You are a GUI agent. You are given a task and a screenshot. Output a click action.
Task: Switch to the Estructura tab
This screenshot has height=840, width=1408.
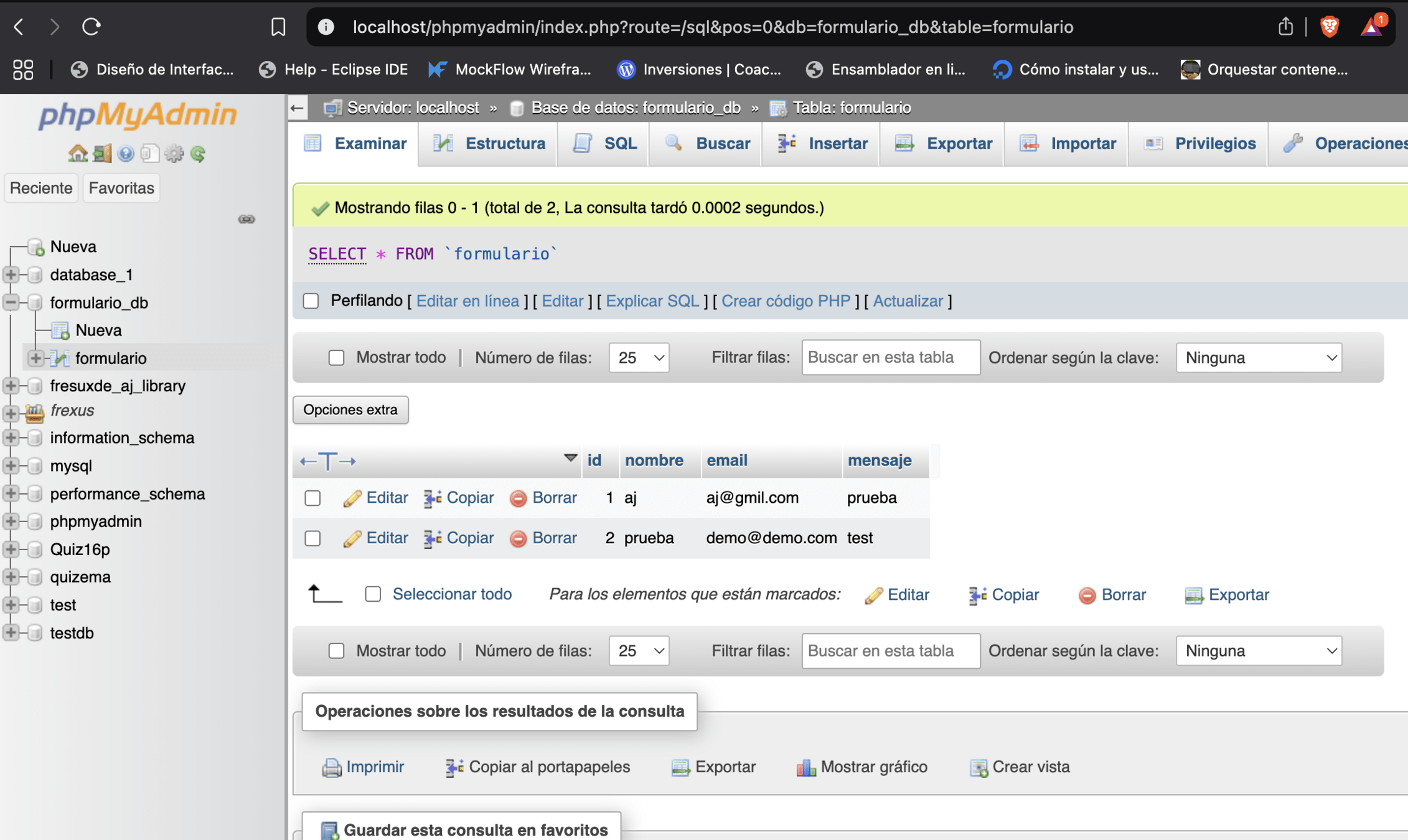pyautogui.click(x=489, y=144)
